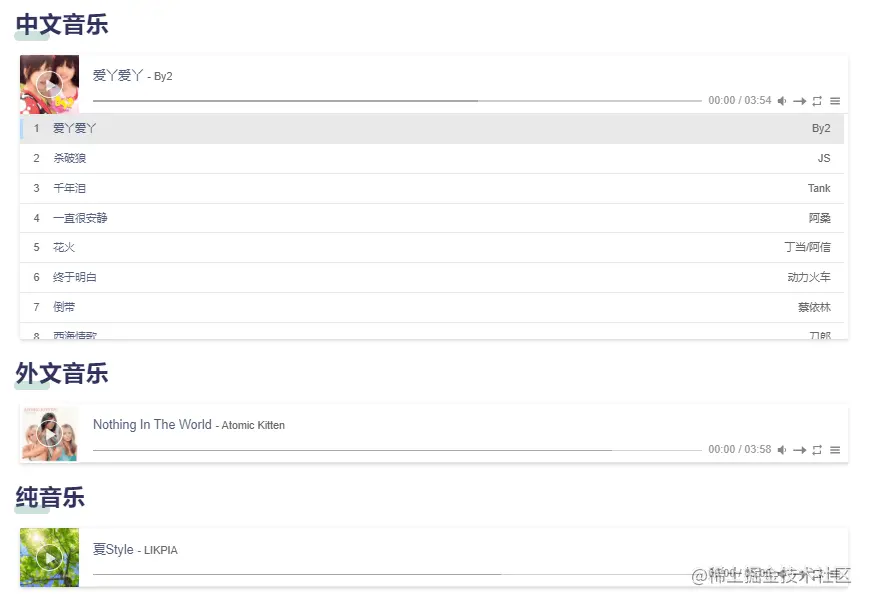870x604 pixels.
Task: Toggle loop mode in the 中文音乐 player
Action: point(817,101)
